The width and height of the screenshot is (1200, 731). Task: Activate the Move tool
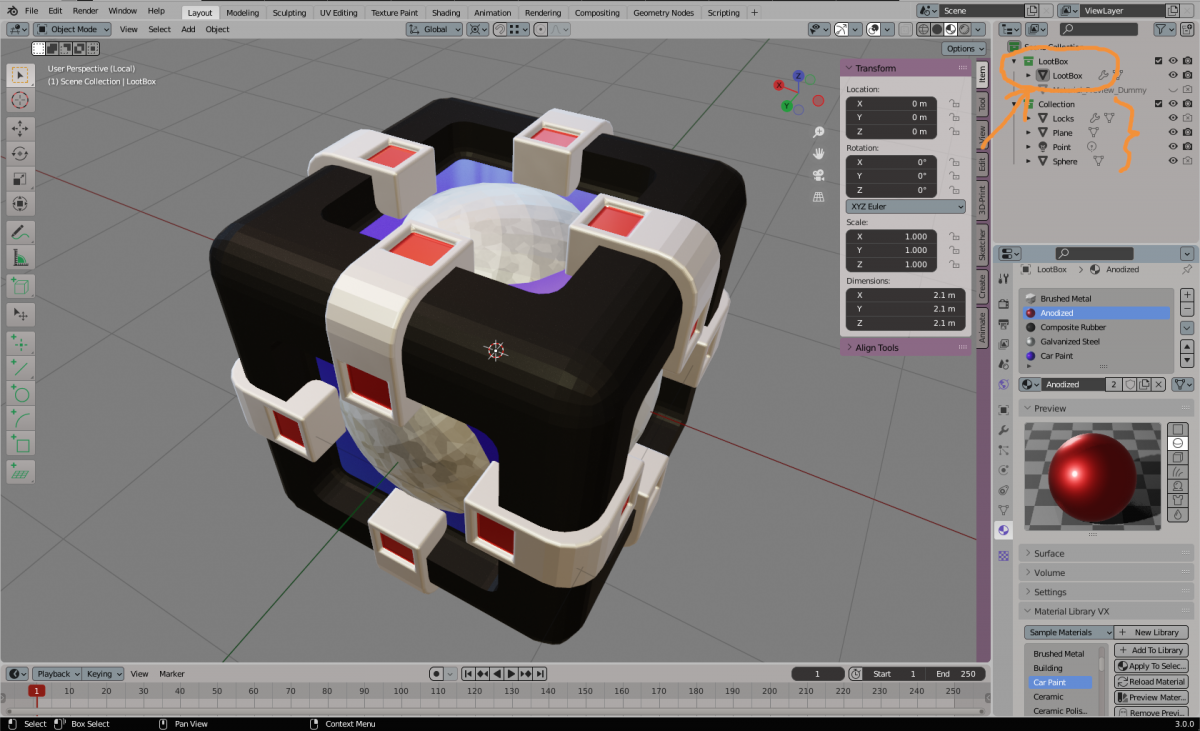(20, 128)
